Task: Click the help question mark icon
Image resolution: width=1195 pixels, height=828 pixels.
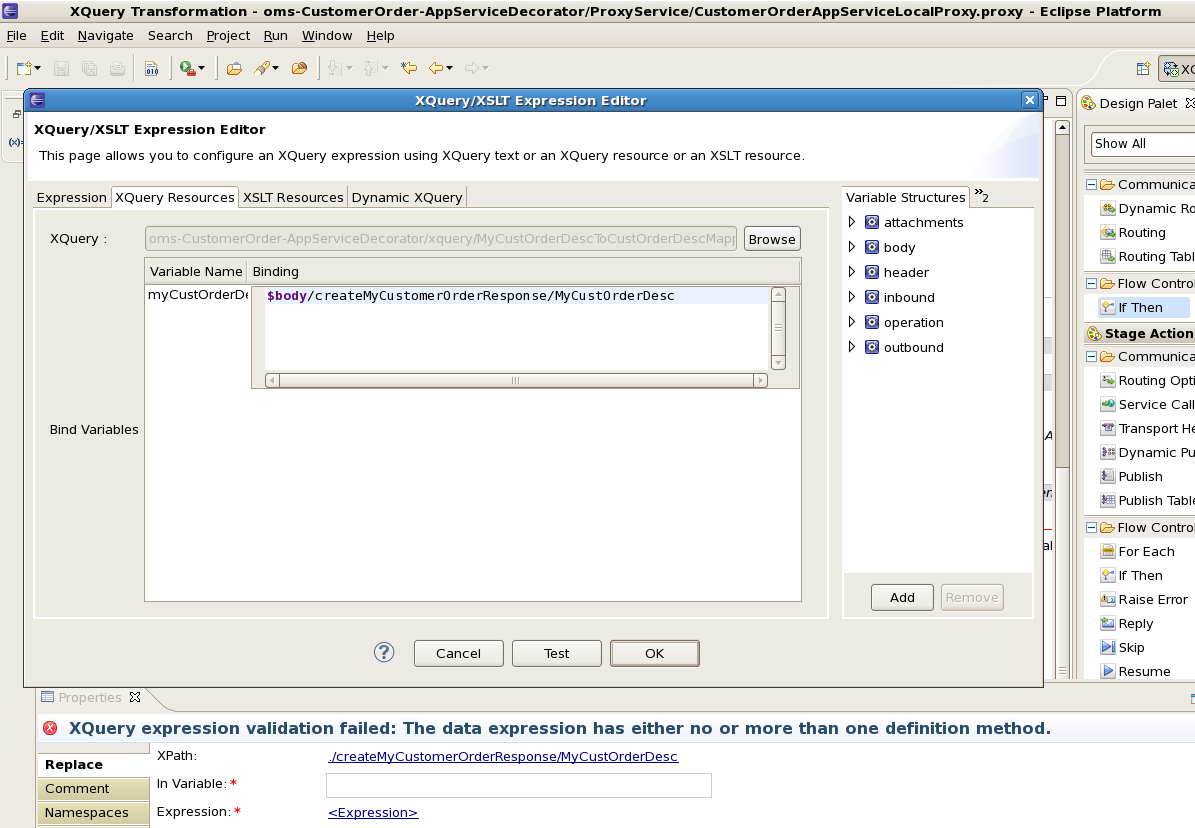Action: click(384, 652)
